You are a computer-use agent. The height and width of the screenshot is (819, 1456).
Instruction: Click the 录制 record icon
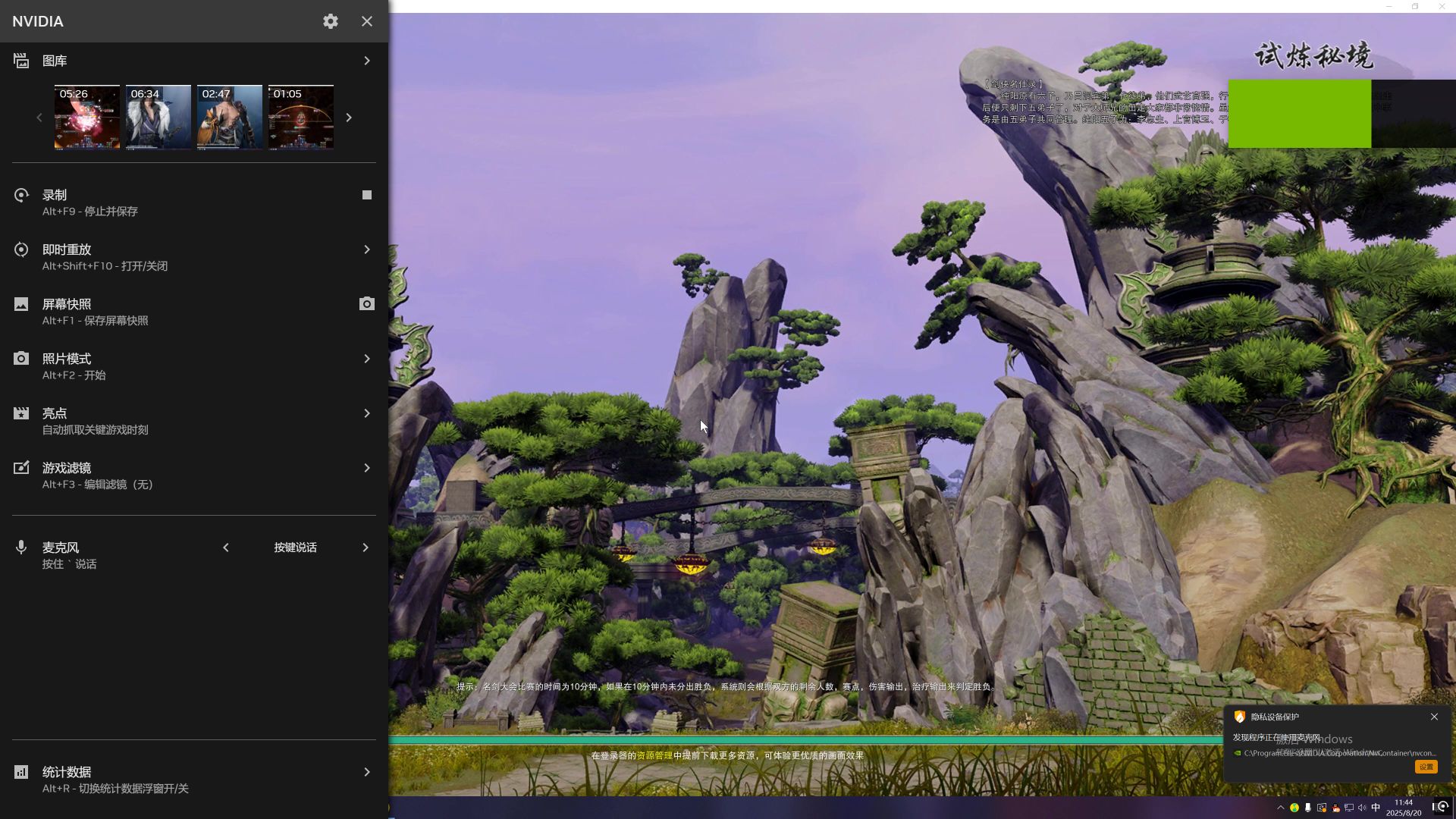point(21,195)
